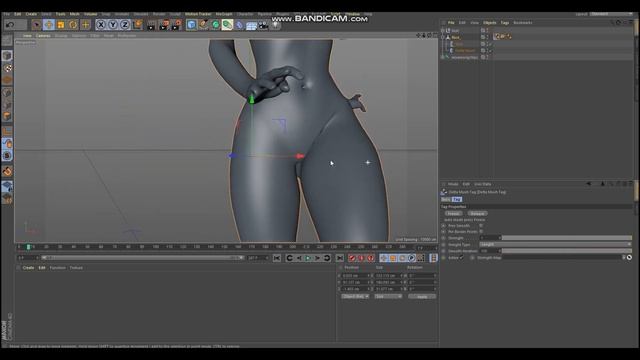Click the Enable Snap magnet icon

(7, 171)
